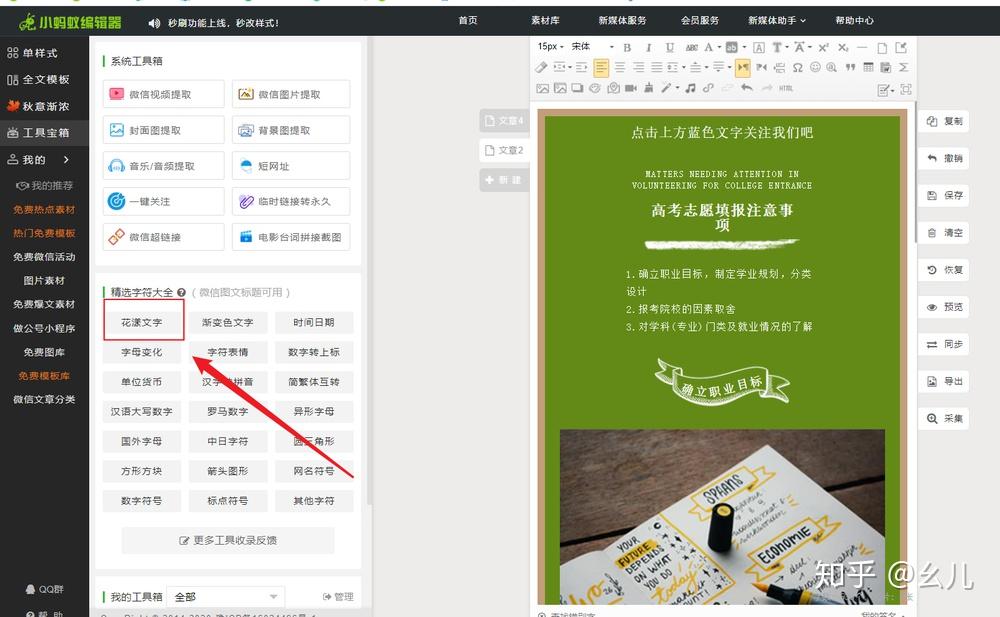Screen dimensions: 1000x617
Task: Toggle underline text formatting
Action: pyautogui.click(x=670, y=47)
